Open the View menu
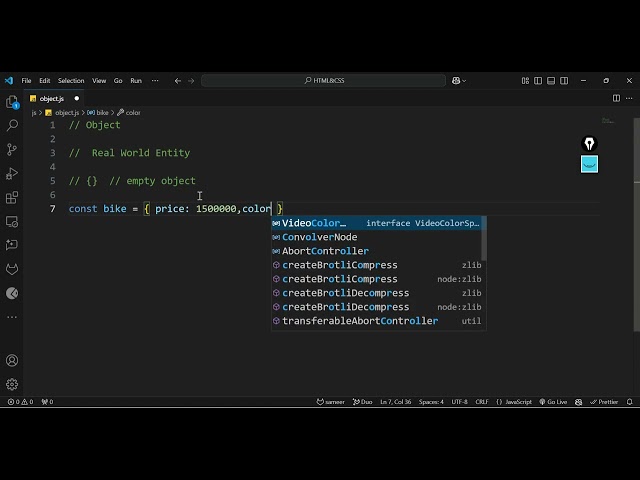Image resolution: width=640 pixels, height=480 pixels. pyautogui.click(x=99, y=81)
